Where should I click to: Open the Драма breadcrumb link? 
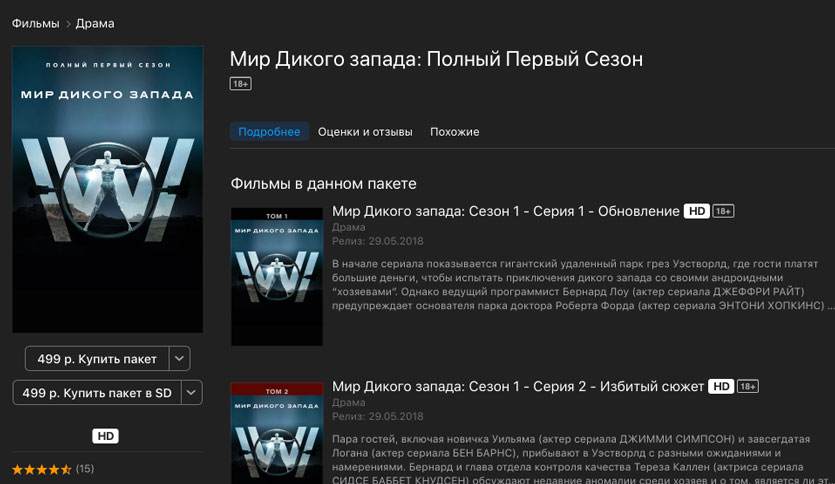point(95,23)
